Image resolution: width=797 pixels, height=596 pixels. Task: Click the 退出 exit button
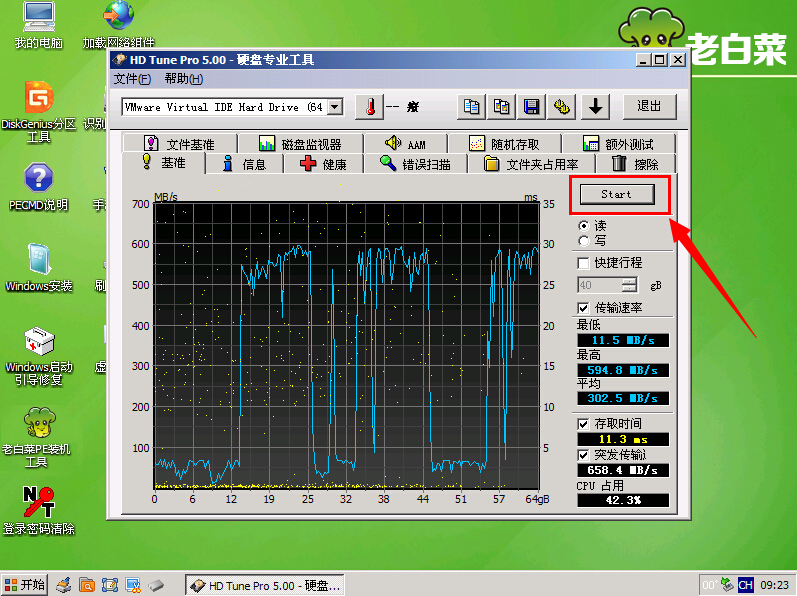coord(650,107)
